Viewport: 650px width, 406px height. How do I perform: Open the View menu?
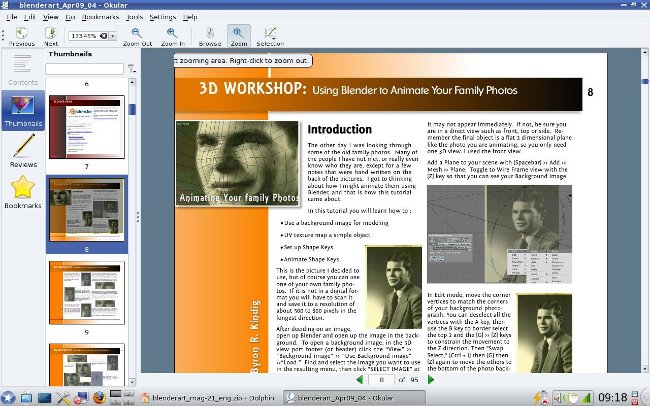[x=51, y=17]
